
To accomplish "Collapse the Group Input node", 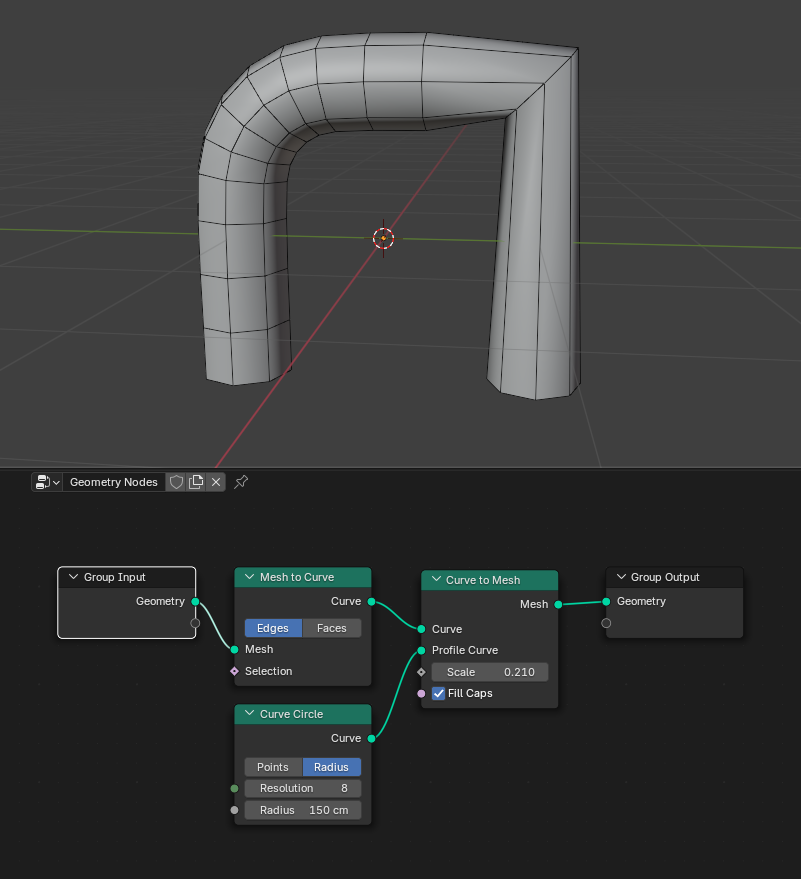I will (73, 577).
